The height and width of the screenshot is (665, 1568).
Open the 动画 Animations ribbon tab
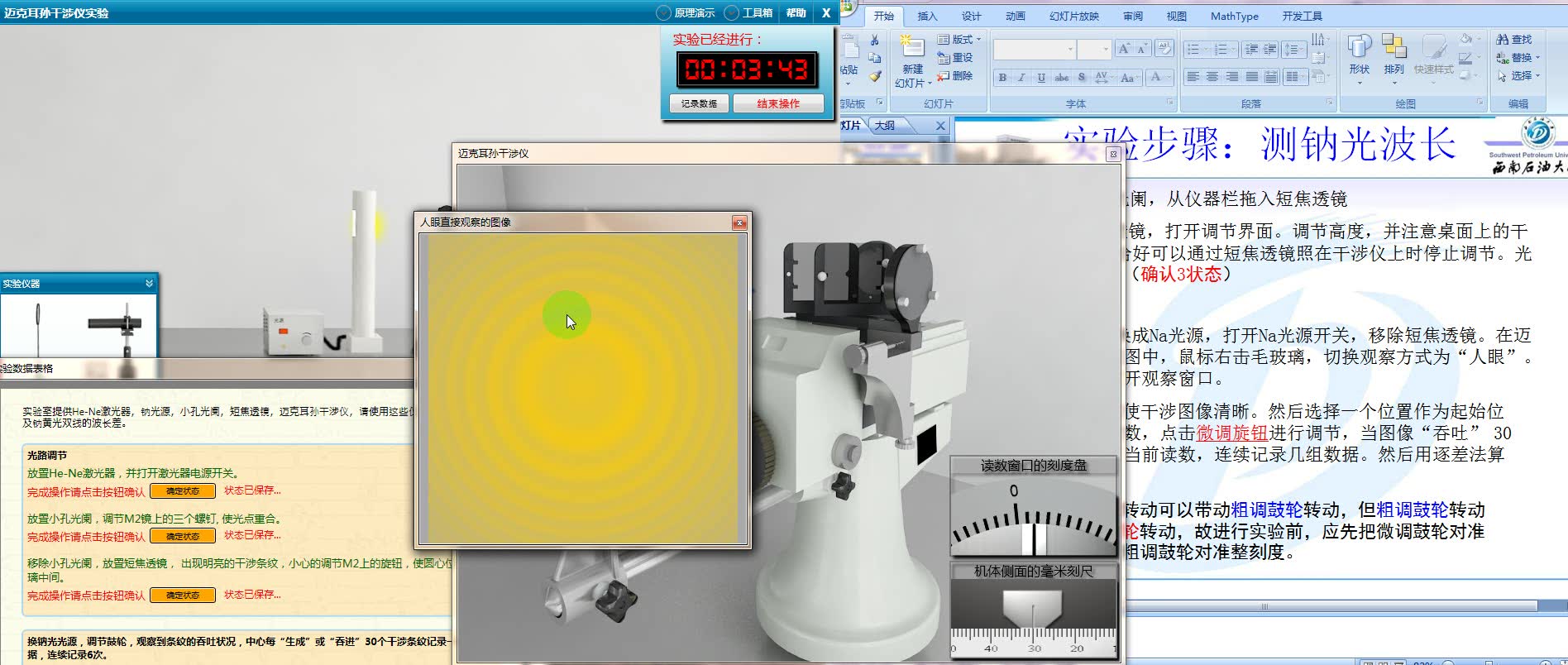point(1015,16)
